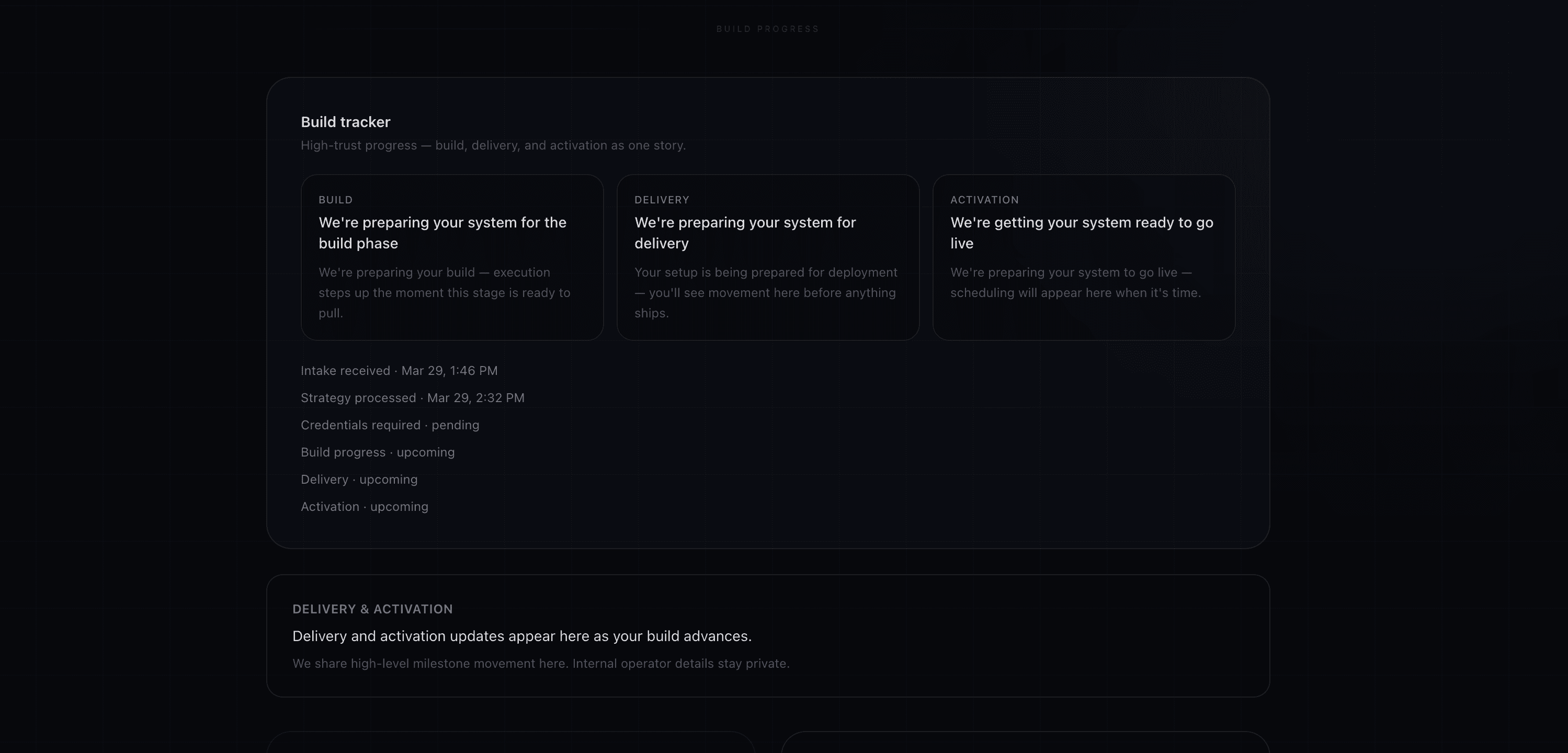Select the Delivery upcoming milestone
This screenshot has height=753, width=1568.
click(359, 479)
